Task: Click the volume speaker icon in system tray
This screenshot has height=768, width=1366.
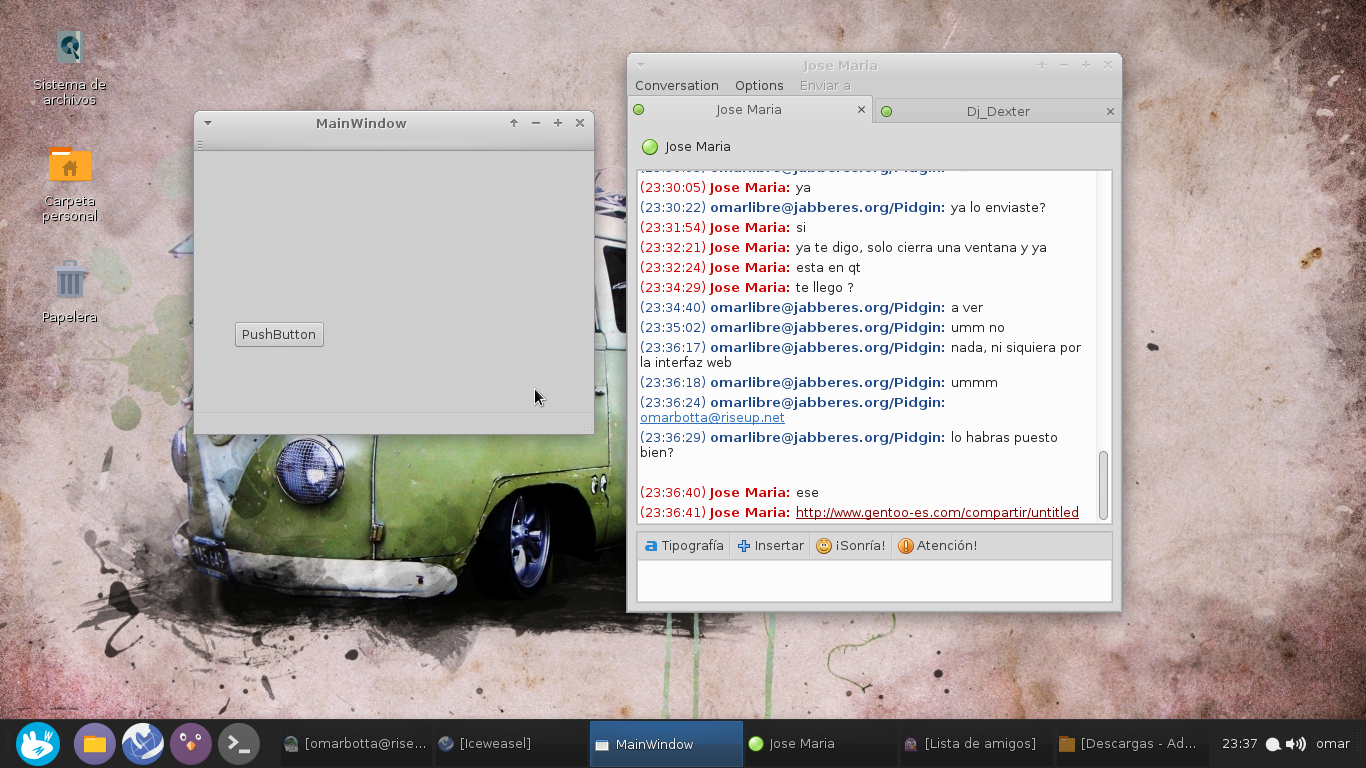Action: coord(1296,744)
